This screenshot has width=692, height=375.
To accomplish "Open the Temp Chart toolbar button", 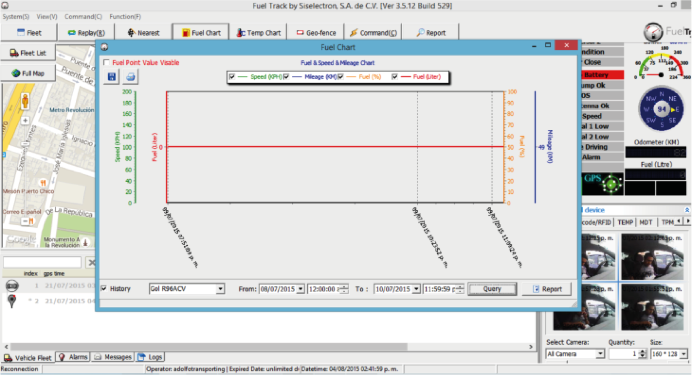I will coord(259,33).
